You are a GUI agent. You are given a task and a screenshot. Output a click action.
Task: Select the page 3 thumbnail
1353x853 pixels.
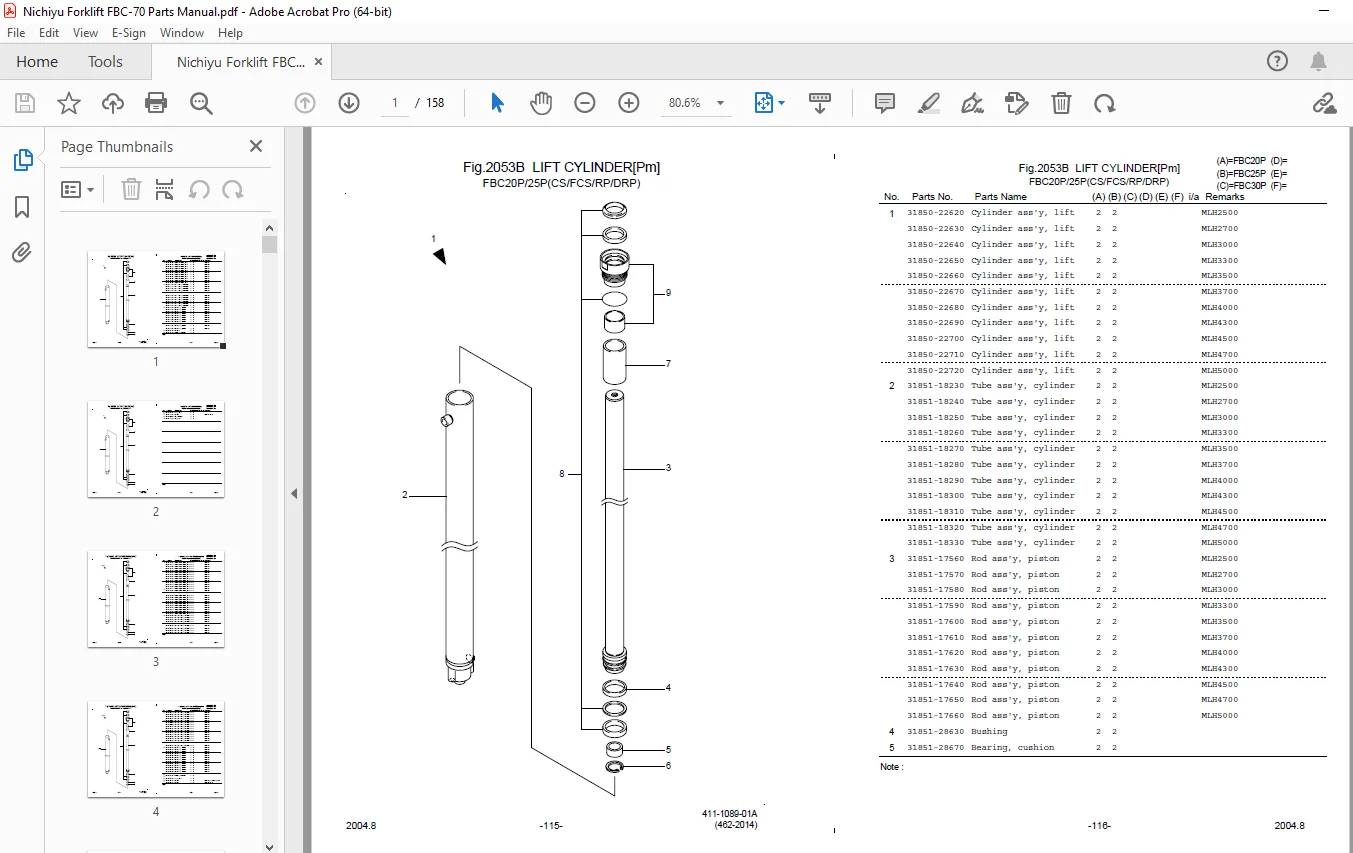(156, 599)
